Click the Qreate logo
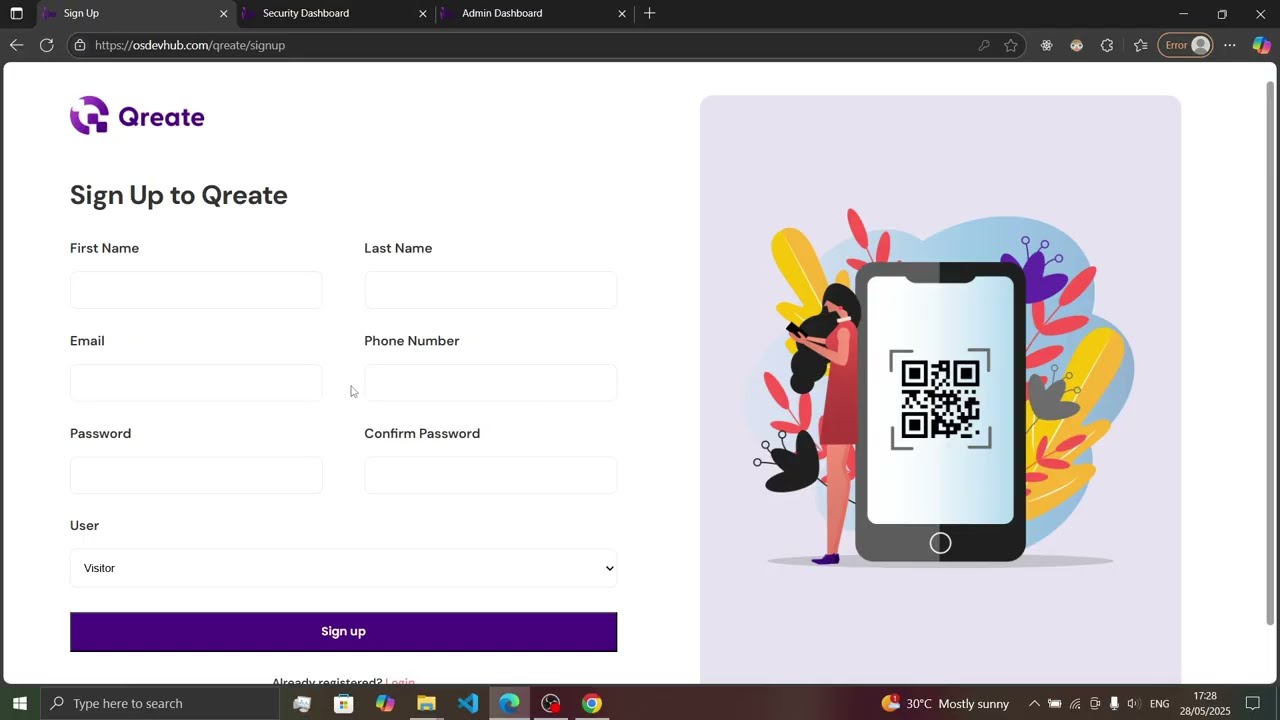This screenshot has width=1280, height=720. (137, 116)
